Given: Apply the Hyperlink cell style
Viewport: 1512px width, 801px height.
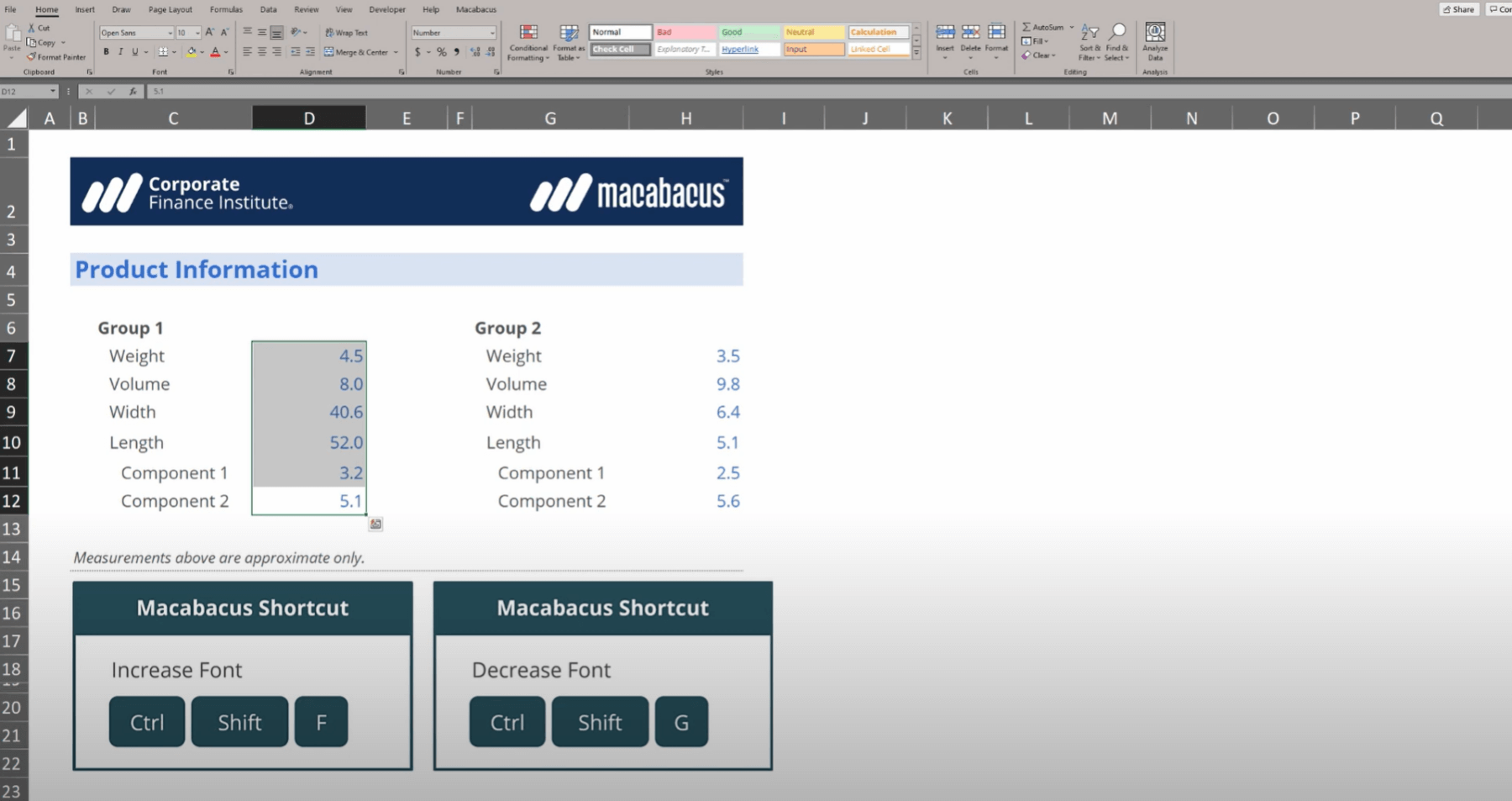Looking at the screenshot, I should click(749, 50).
